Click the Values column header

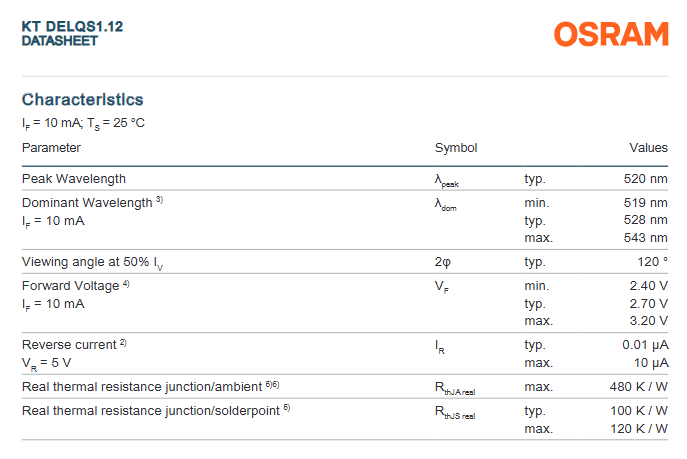coord(648,147)
